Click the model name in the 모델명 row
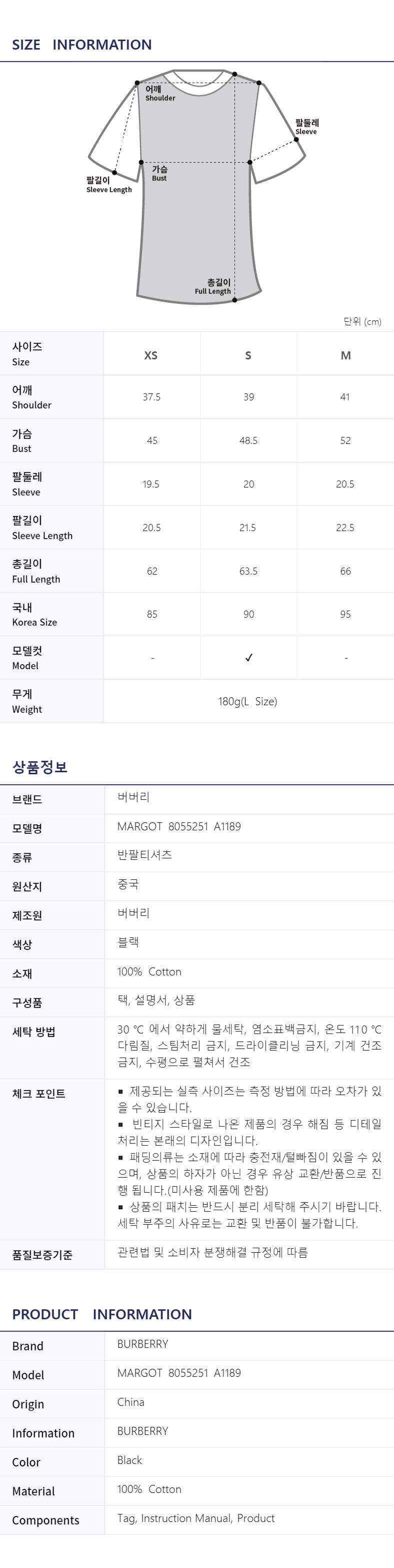Image resolution: width=394 pixels, height=1568 pixels. [179, 826]
